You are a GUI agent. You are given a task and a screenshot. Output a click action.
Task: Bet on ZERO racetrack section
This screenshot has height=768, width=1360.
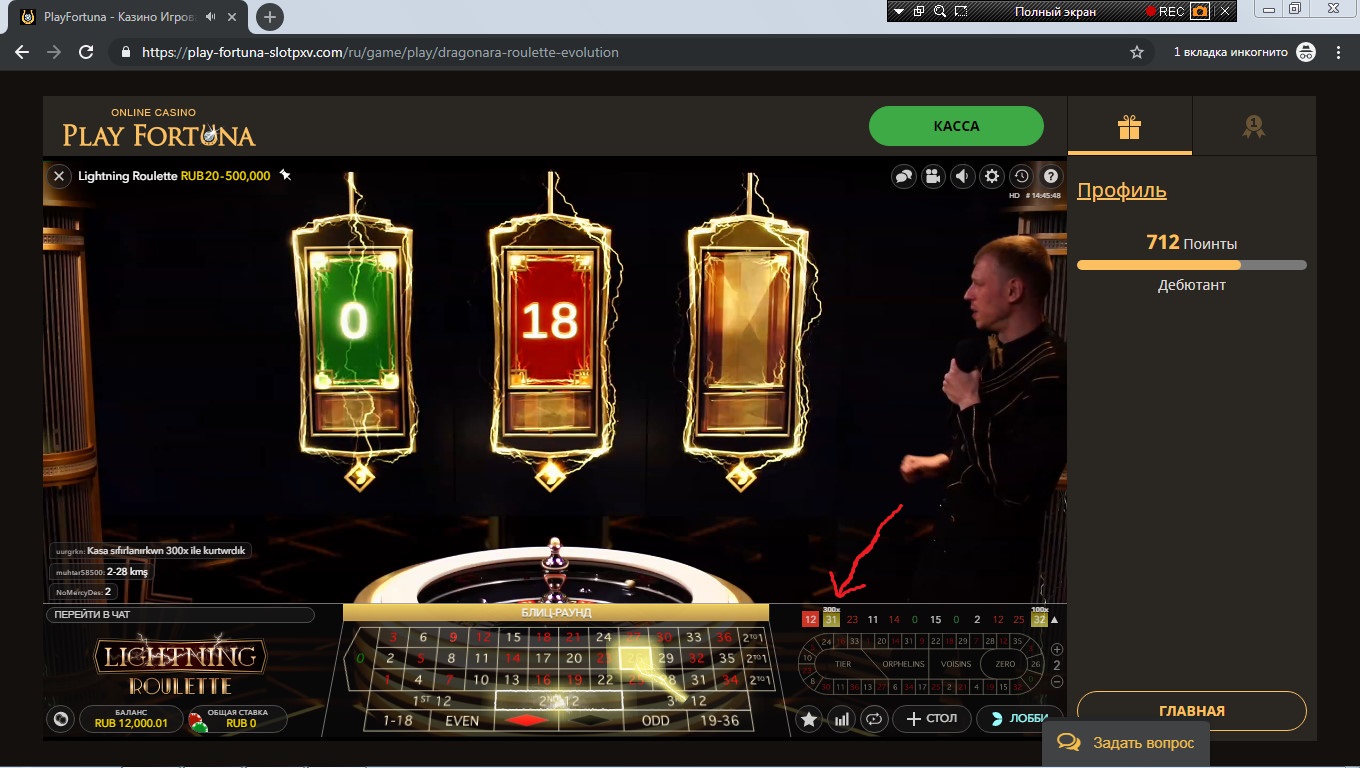coord(1005,664)
